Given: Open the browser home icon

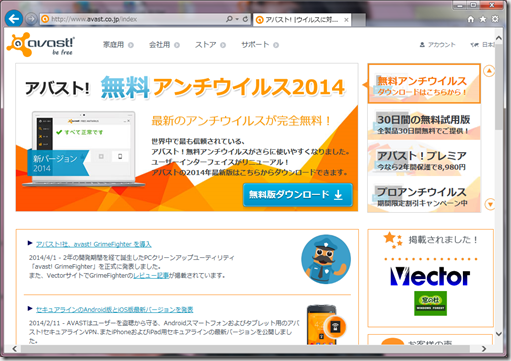Looking at the screenshot, I should (x=471, y=19).
